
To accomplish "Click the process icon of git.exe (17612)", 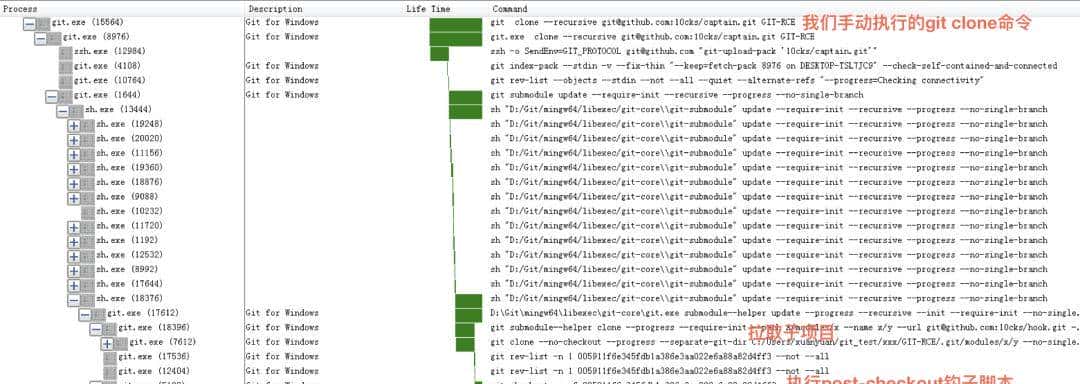I will tap(98, 314).
